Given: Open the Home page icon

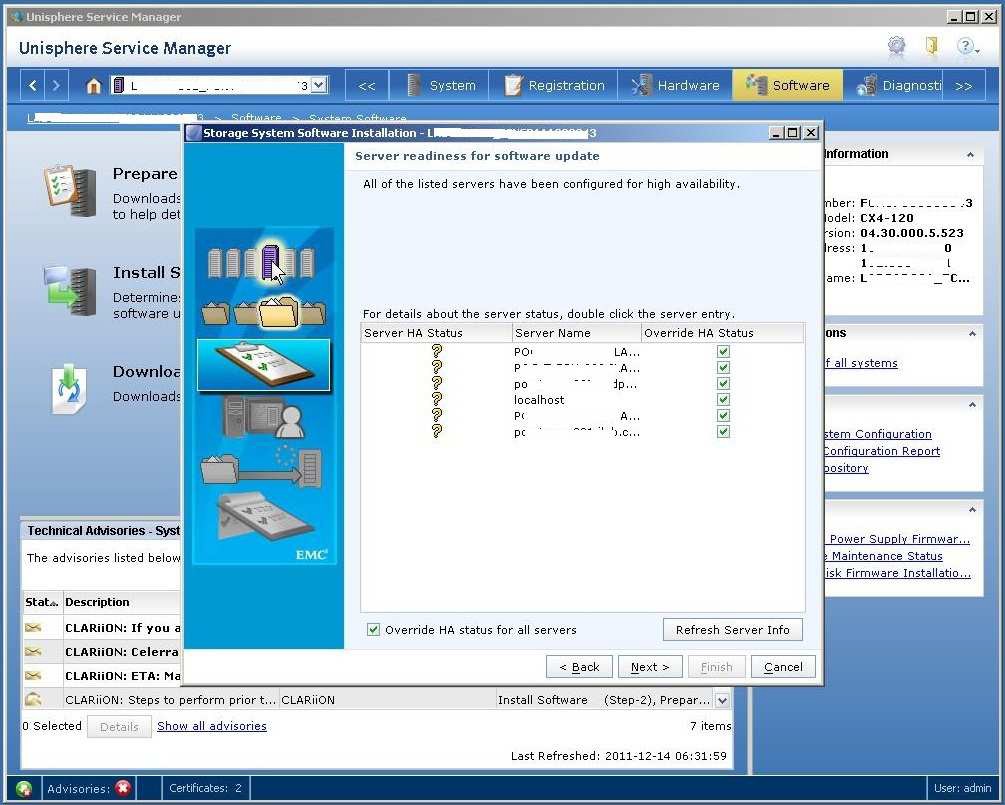Looking at the screenshot, I should pos(94,85).
